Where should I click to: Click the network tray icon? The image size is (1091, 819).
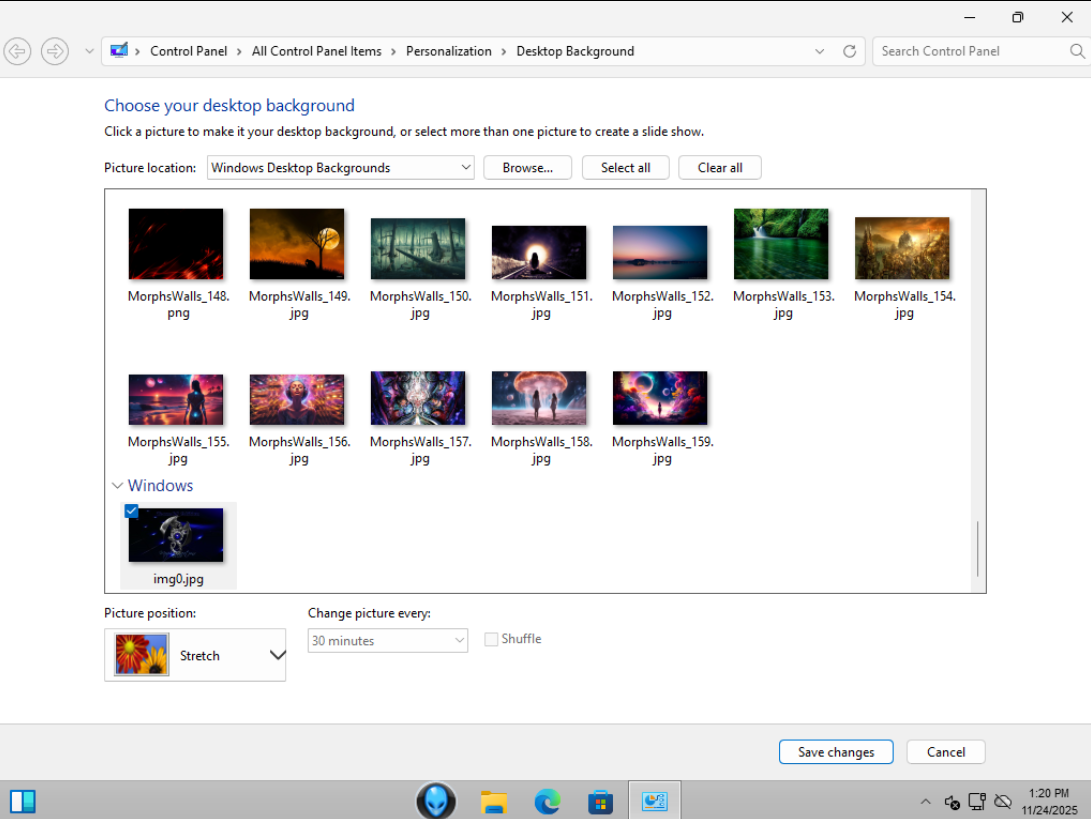click(977, 802)
